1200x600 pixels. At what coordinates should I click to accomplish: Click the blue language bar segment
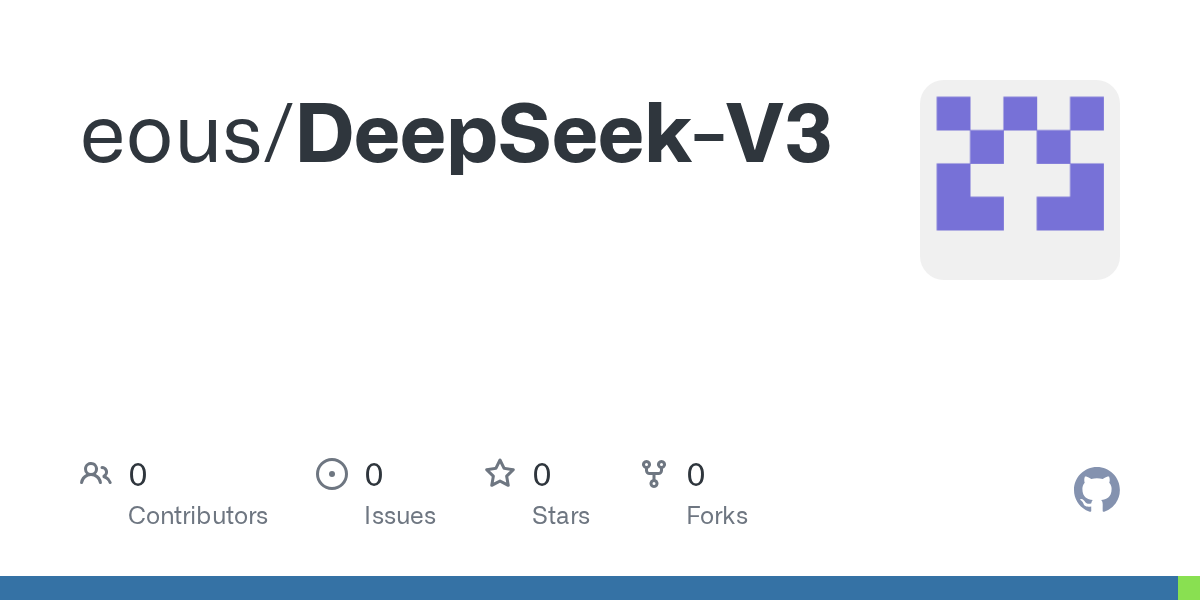[x=588, y=588]
